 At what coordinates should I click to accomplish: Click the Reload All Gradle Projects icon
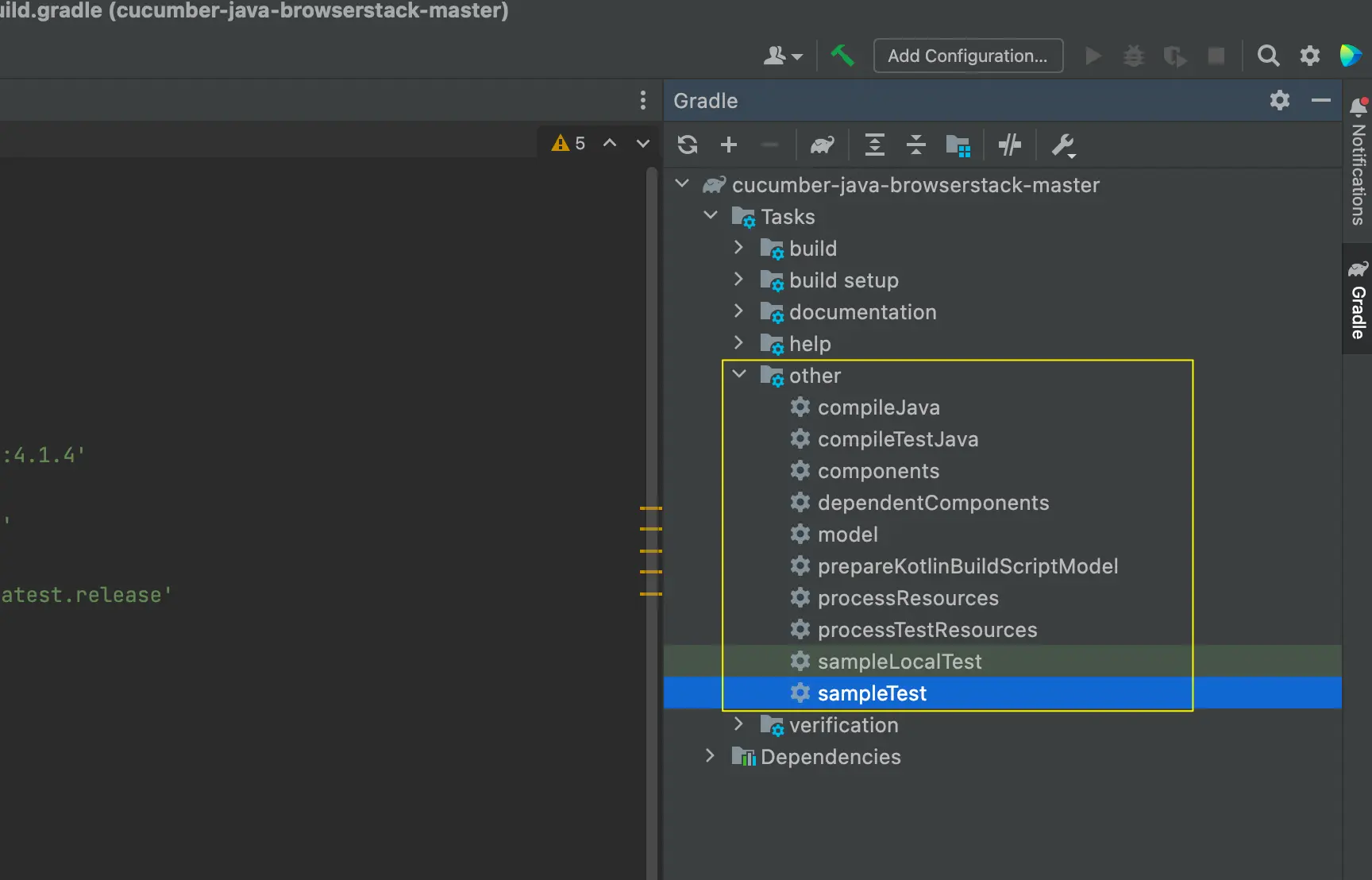[688, 145]
